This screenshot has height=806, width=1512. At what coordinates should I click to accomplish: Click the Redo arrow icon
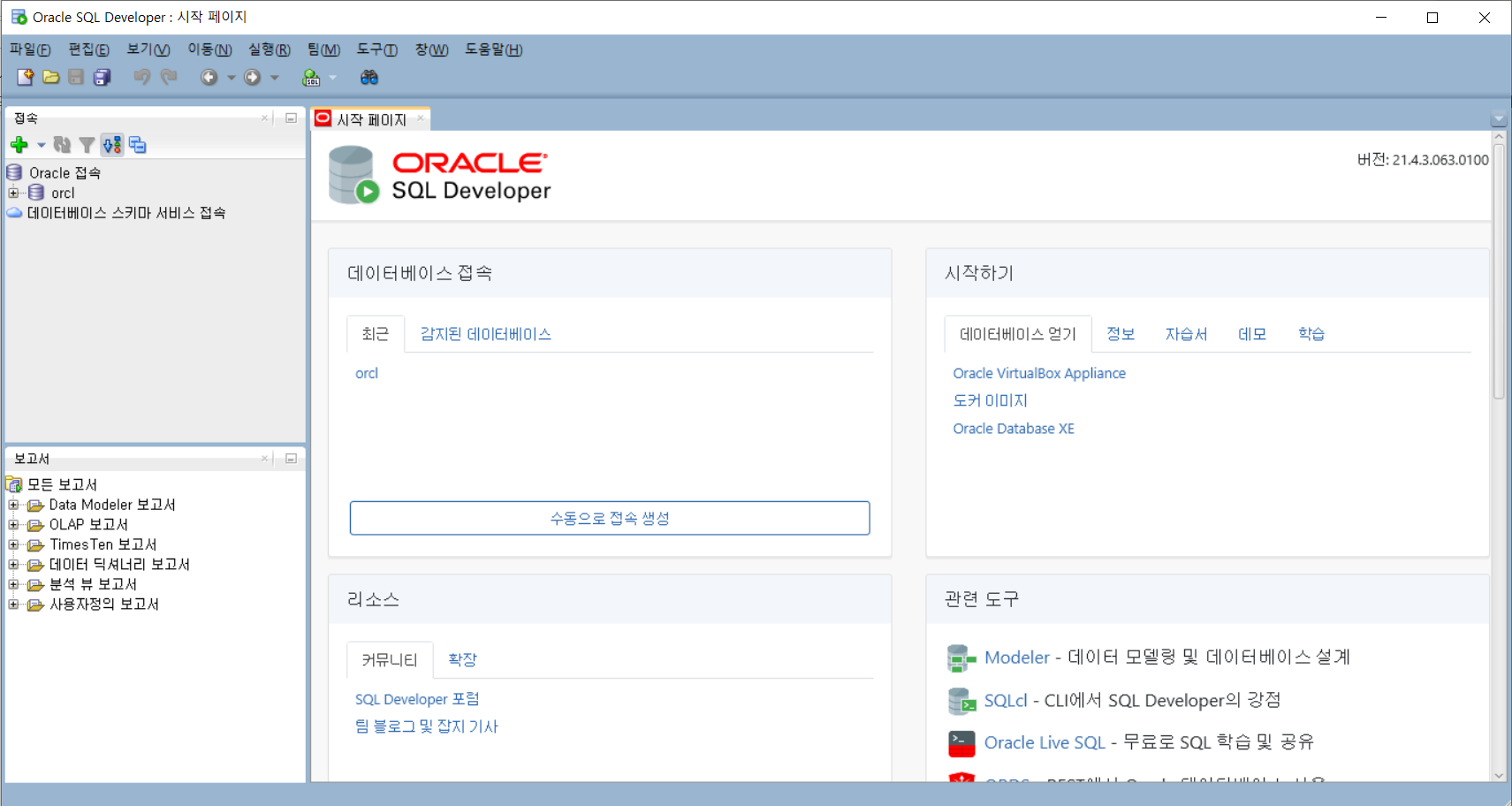169,77
